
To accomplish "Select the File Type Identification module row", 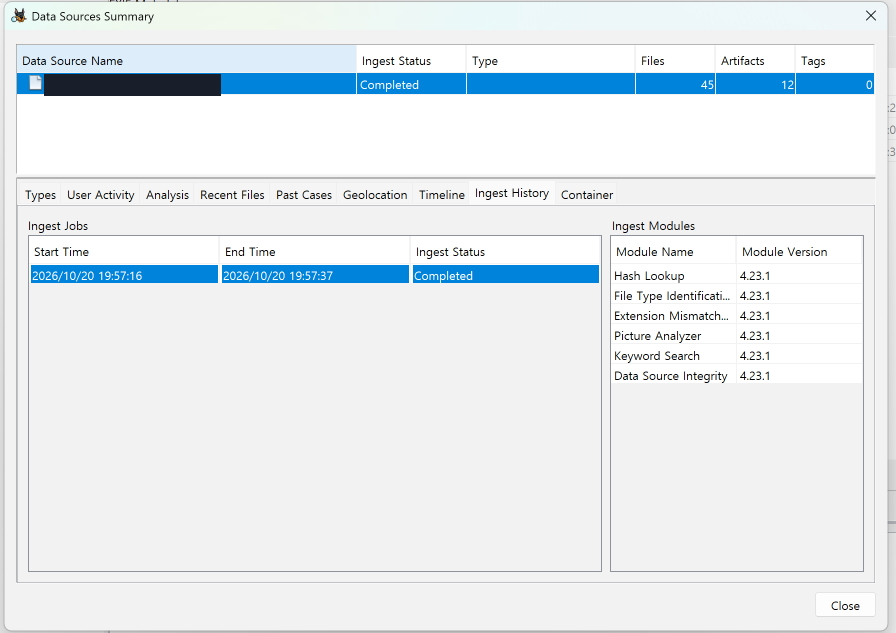I will tap(737, 295).
